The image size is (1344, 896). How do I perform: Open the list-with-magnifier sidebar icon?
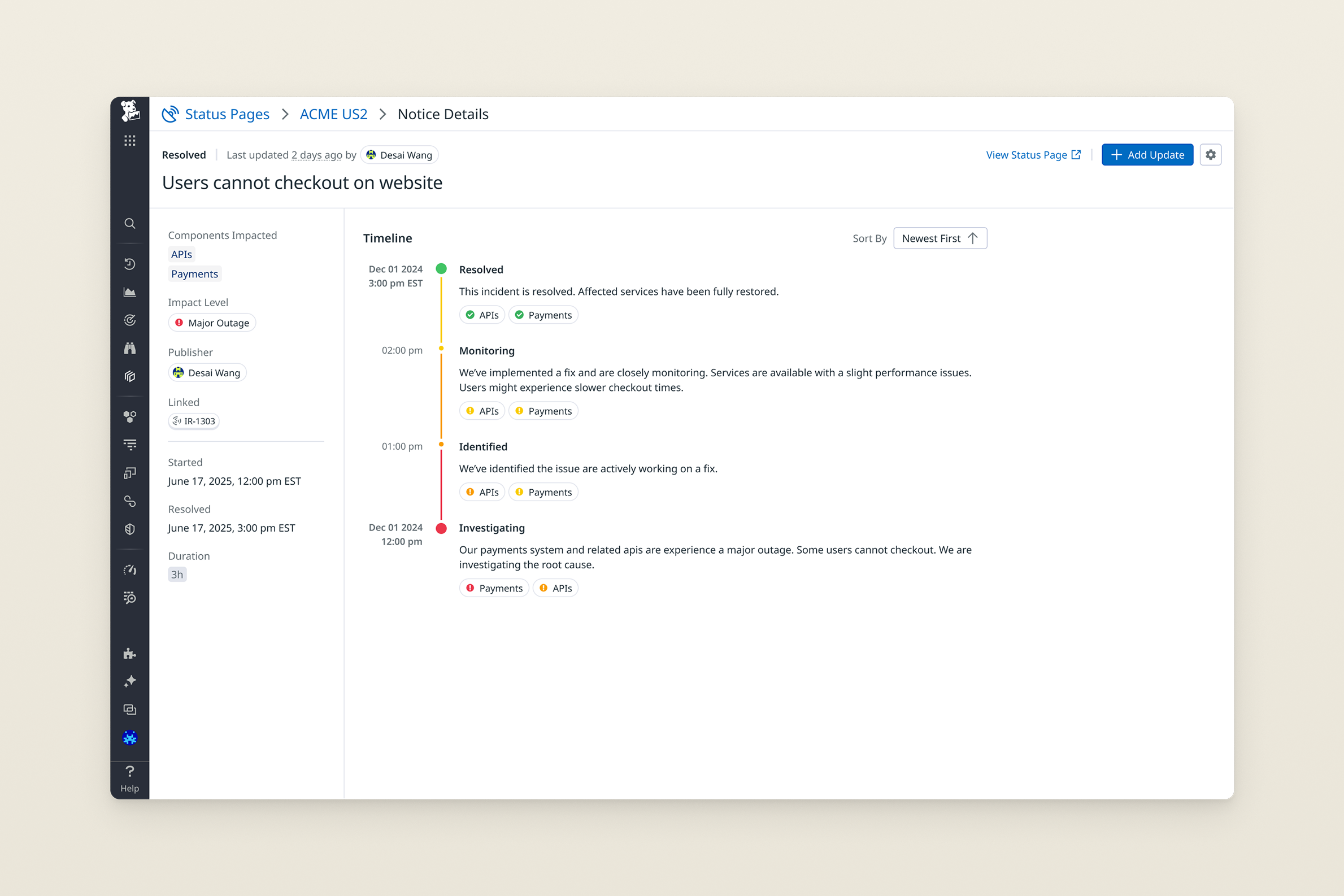[x=130, y=598]
